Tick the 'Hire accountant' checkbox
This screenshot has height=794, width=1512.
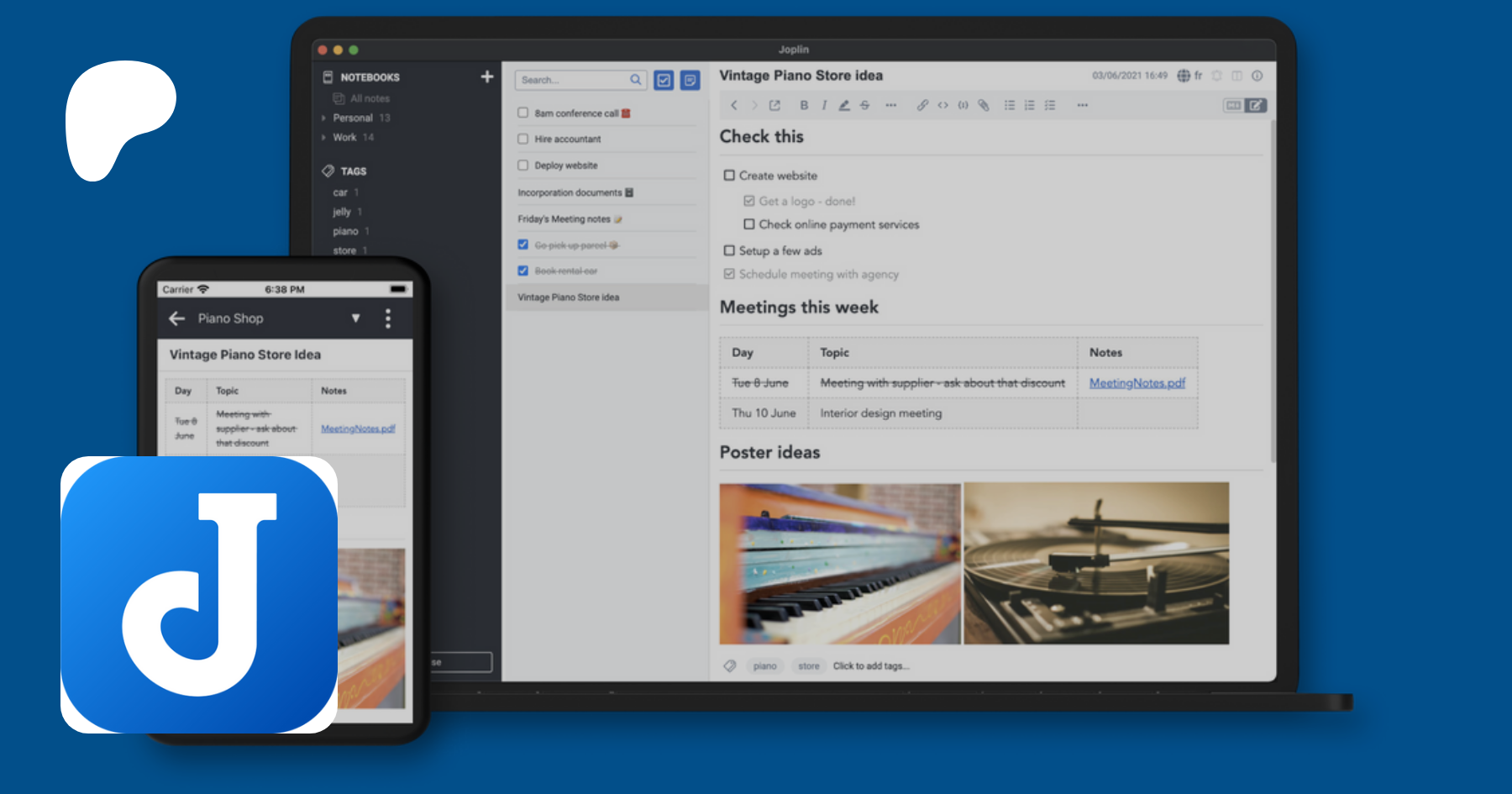523,139
